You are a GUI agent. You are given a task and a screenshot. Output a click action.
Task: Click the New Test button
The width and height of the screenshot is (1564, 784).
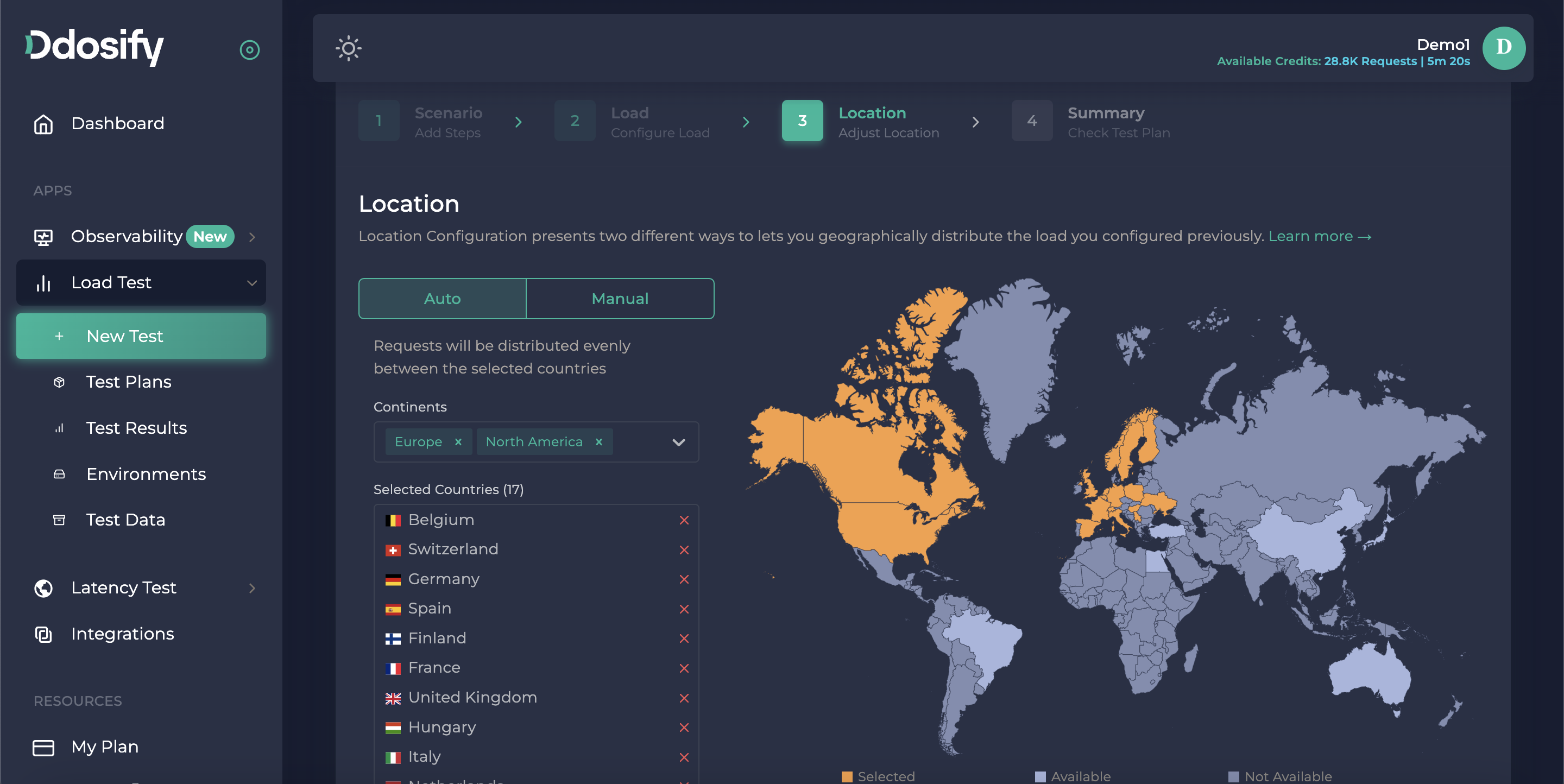(141, 336)
